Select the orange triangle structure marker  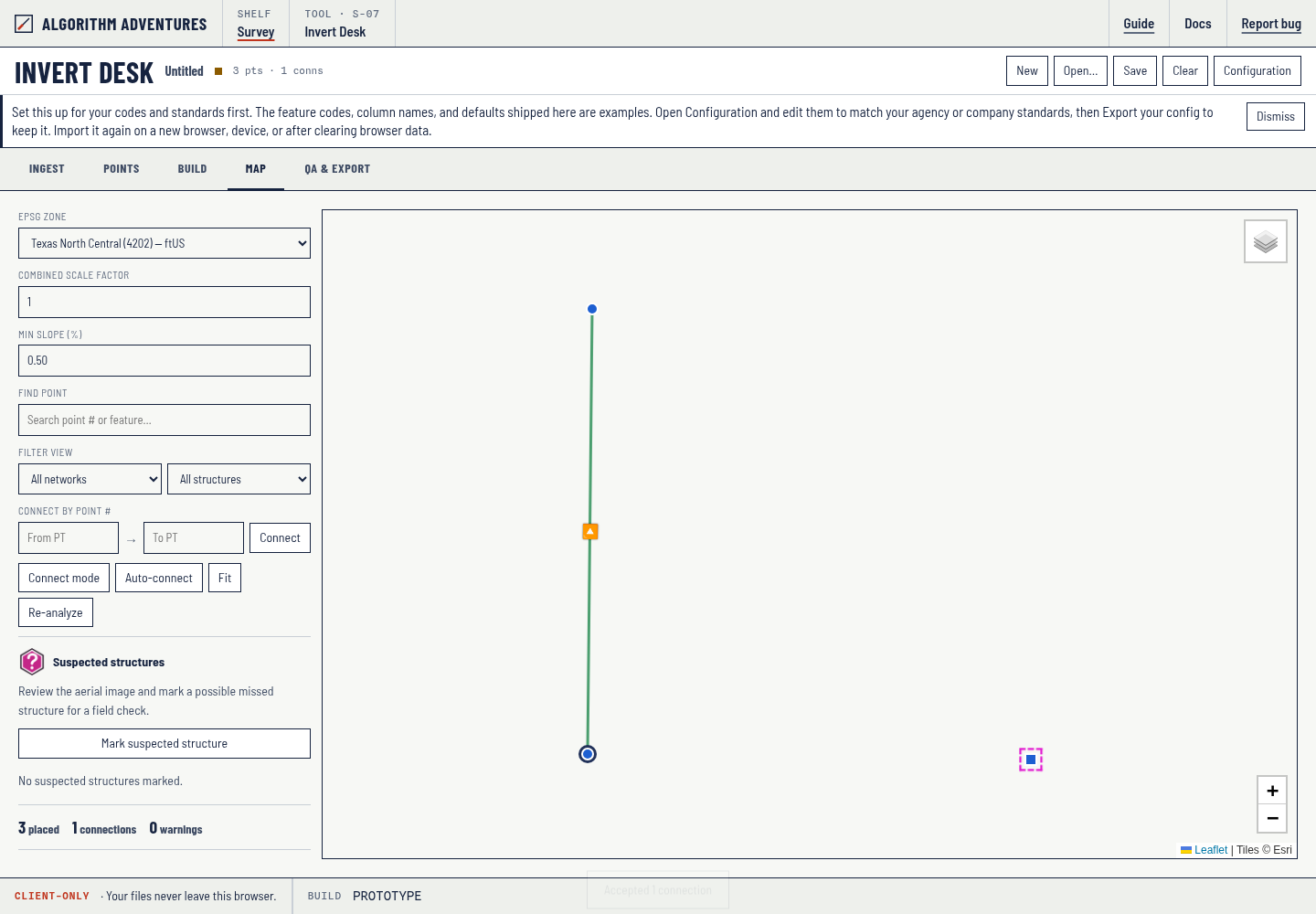coord(590,531)
